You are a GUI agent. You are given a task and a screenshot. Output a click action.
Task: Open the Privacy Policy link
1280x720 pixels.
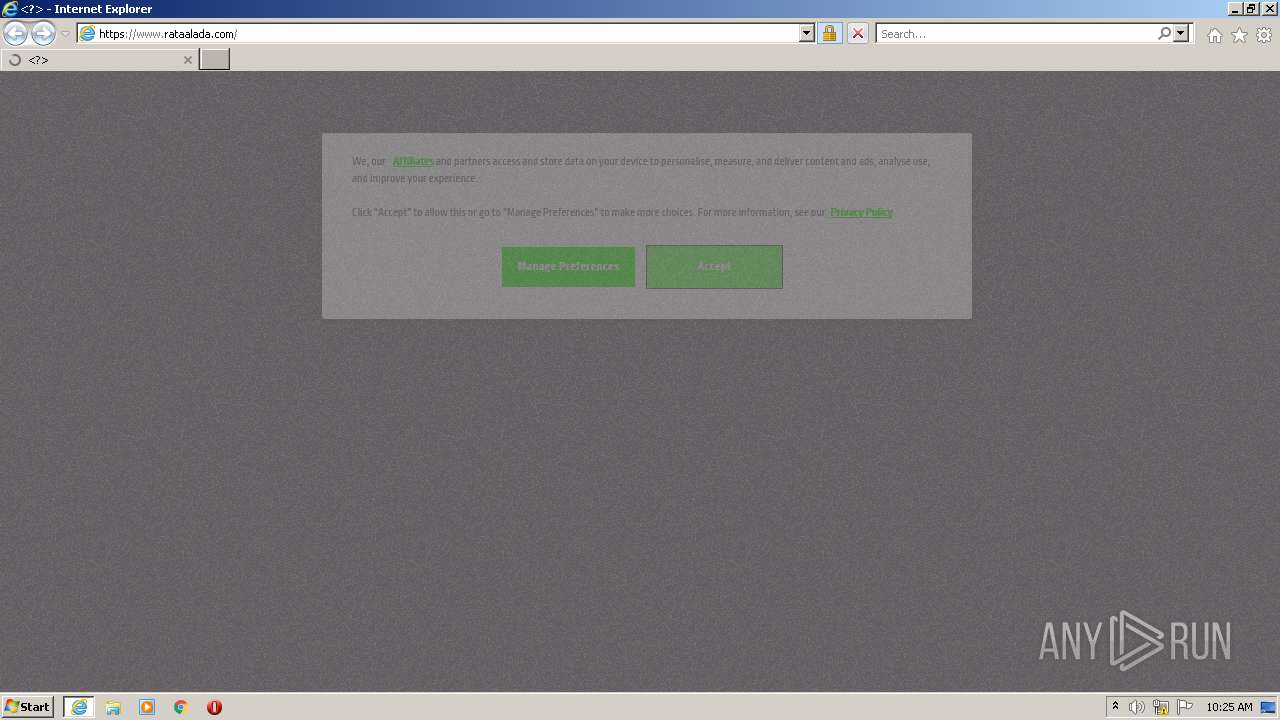click(x=861, y=212)
